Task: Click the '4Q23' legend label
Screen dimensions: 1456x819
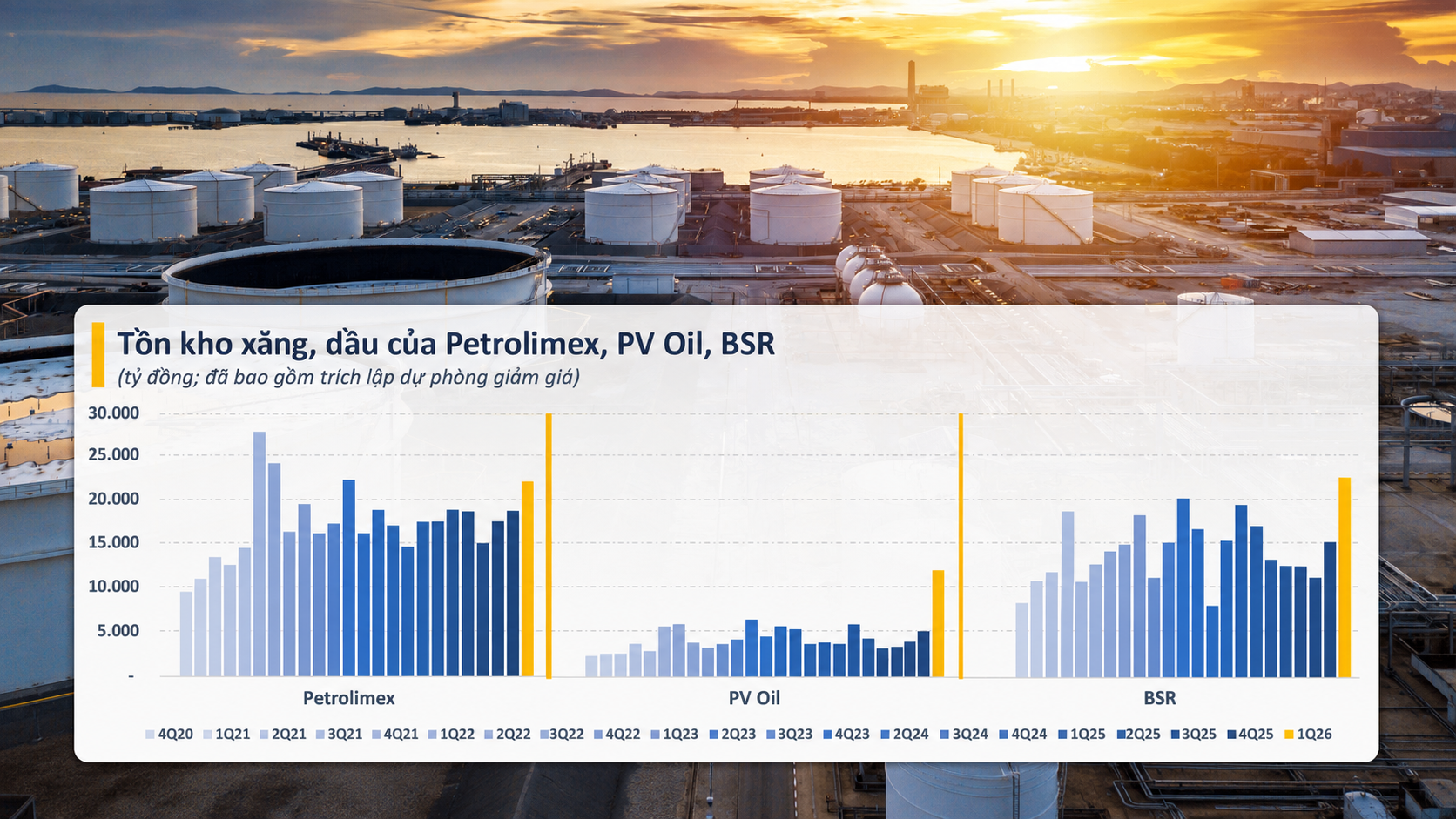Action: (x=853, y=734)
